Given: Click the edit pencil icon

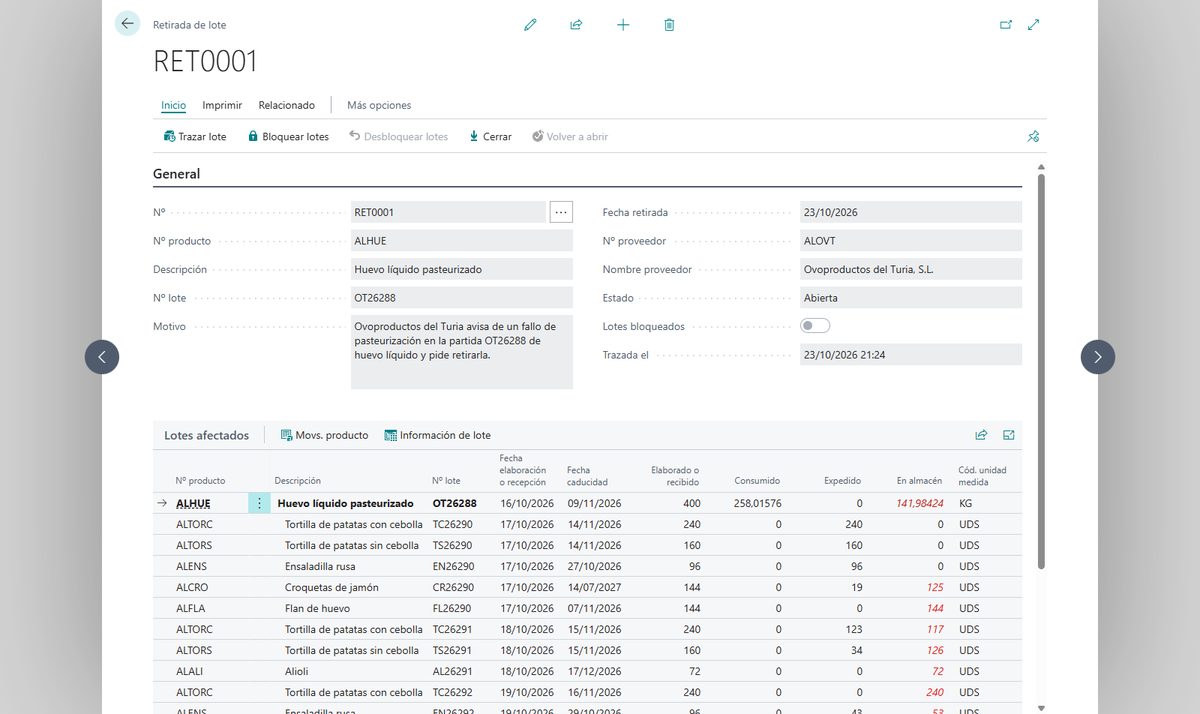Looking at the screenshot, I should click(530, 25).
